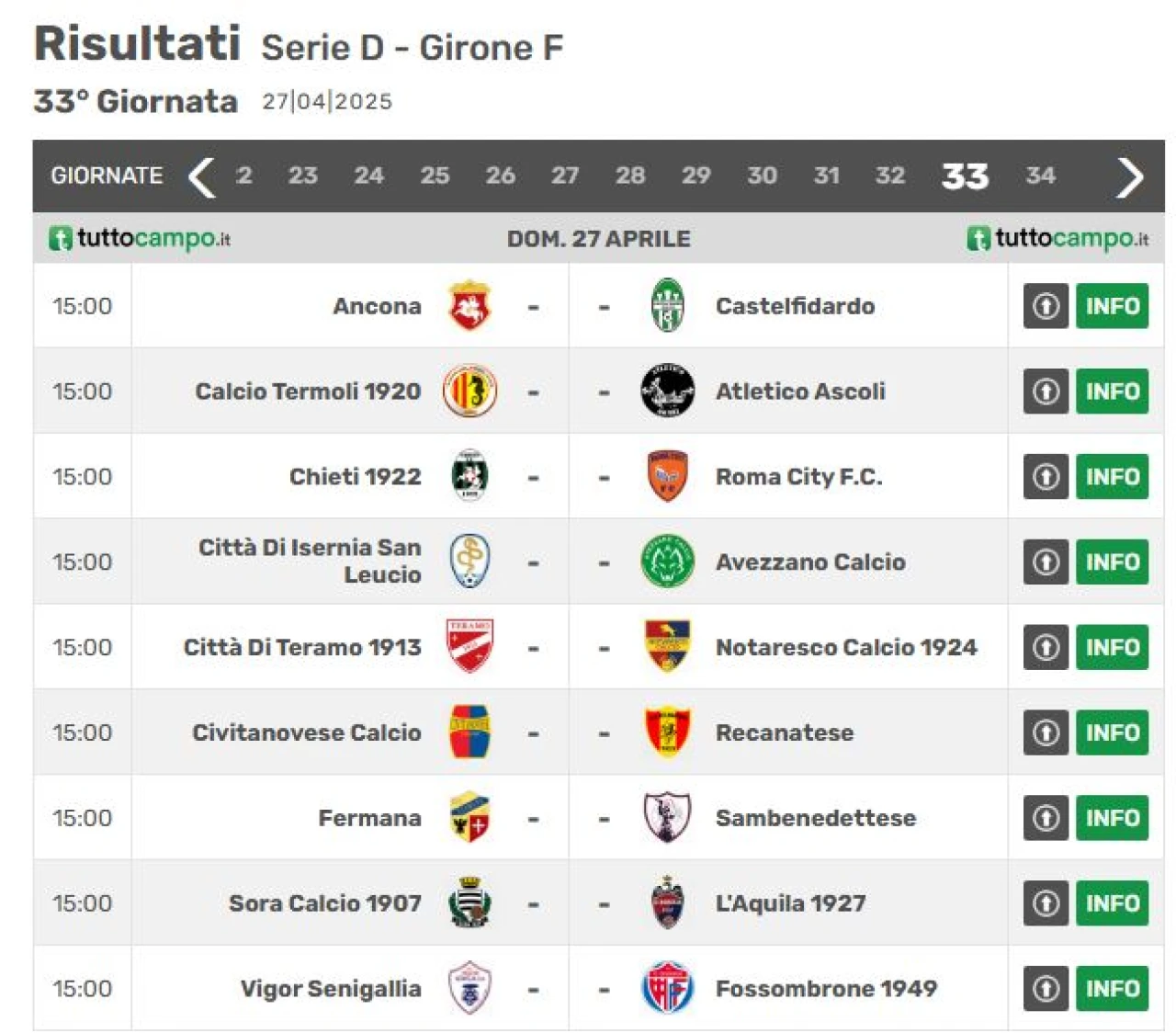Click the up-arrow icon in Ancona row
The width and height of the screenshot is (1176, 1033).
point(1046,306)
